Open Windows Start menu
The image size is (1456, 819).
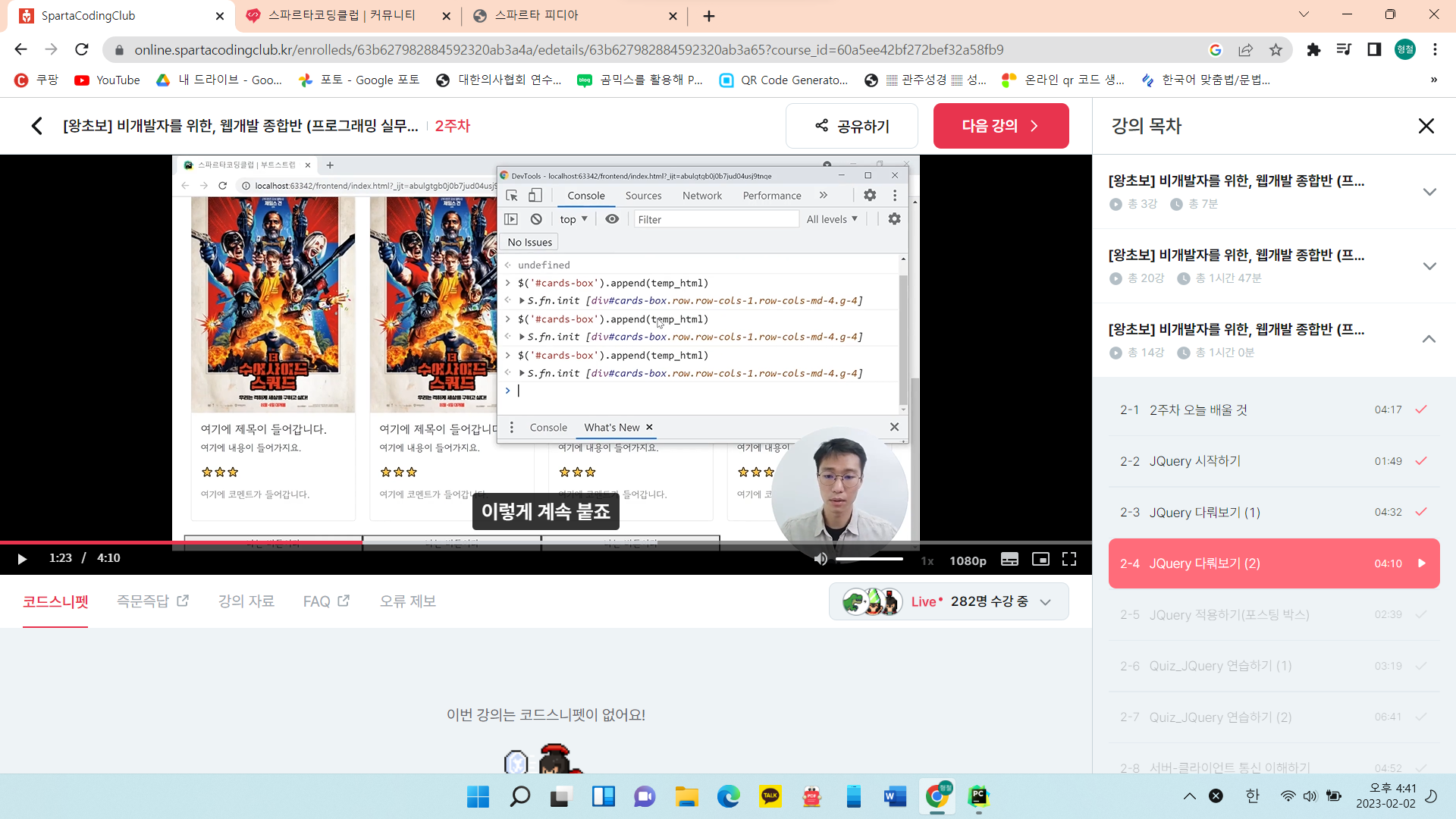tap(478, 796)
